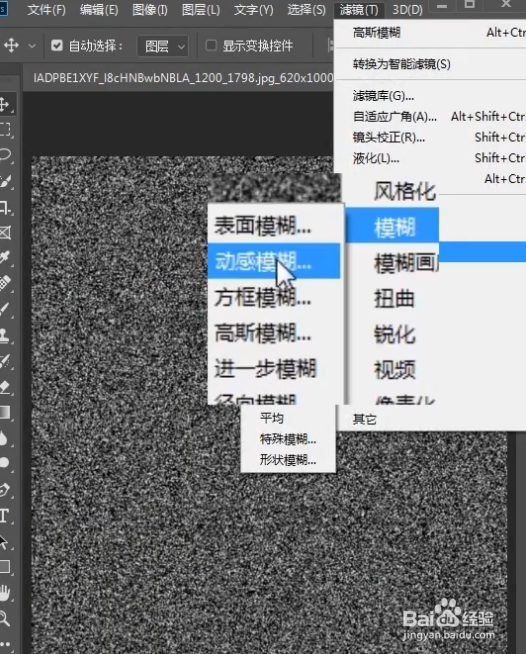This screenshot has width=526, height=654.
Task: Choose 形状模糊...
Action: click(x=288, y=460)
